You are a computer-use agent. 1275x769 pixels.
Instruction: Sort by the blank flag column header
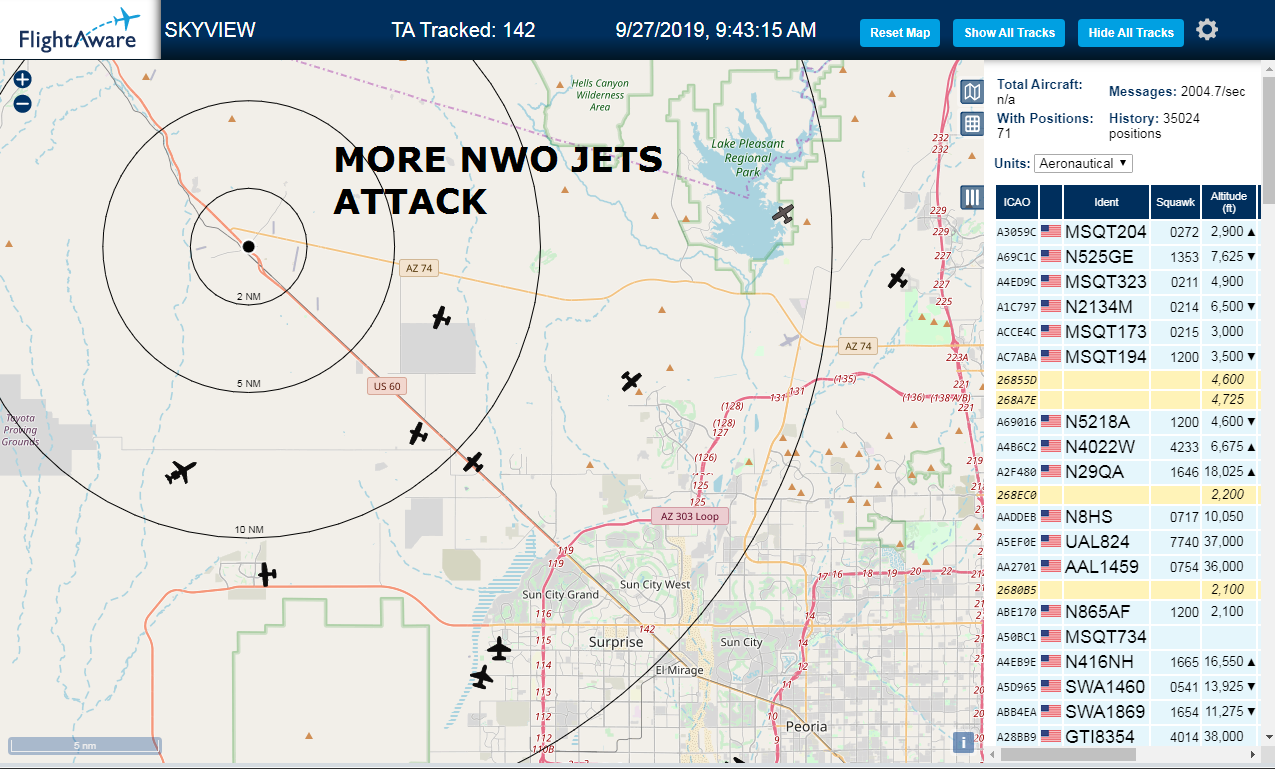[x=1051, y=202]
